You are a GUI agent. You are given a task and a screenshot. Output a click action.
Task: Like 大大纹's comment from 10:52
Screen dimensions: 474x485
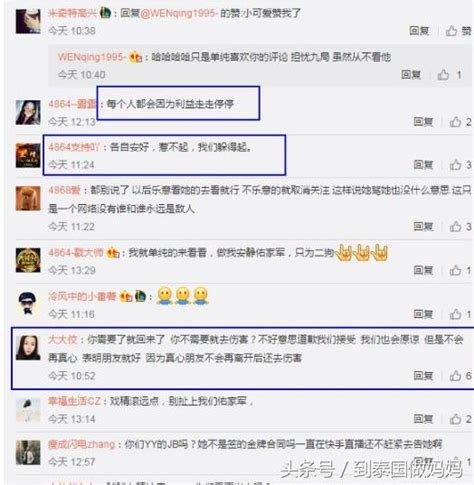(x=460, y=376)
